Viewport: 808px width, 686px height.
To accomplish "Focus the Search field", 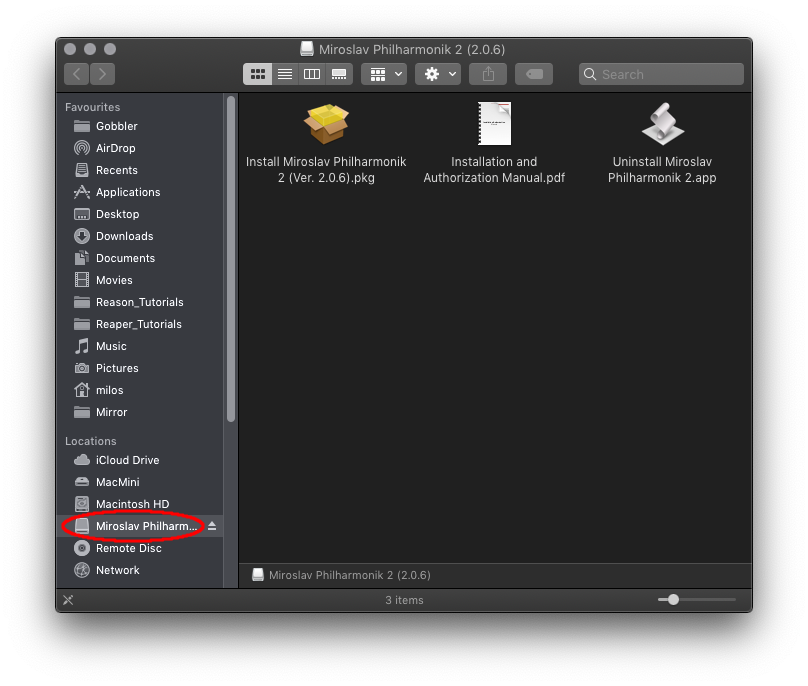I will [x=661, y=74].
